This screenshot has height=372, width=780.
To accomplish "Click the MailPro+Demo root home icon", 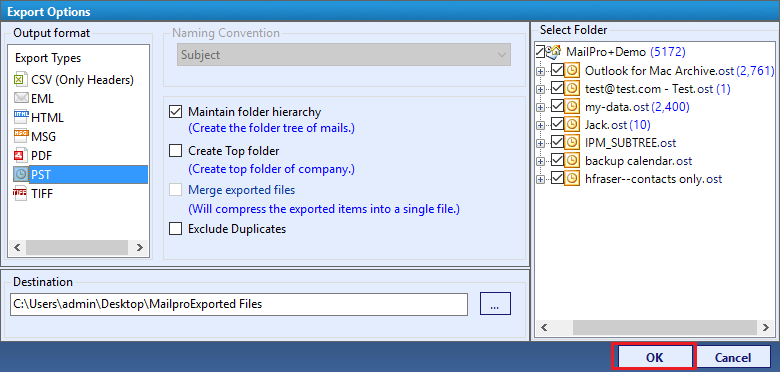I will click(x=554, y=52).
